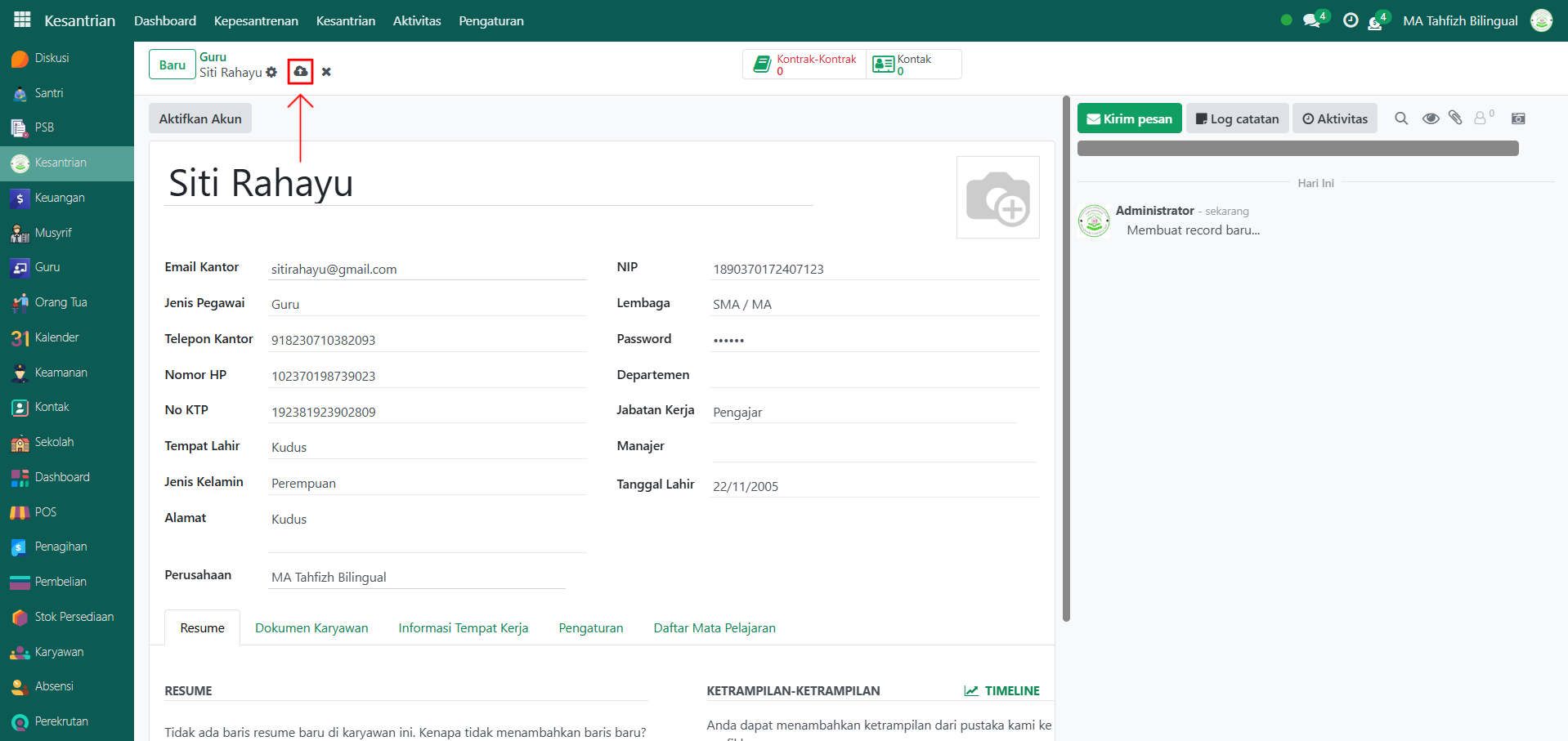Open the apps grid menu icon
Viewport: 1568px width, 741px height.
pos(22,20)
